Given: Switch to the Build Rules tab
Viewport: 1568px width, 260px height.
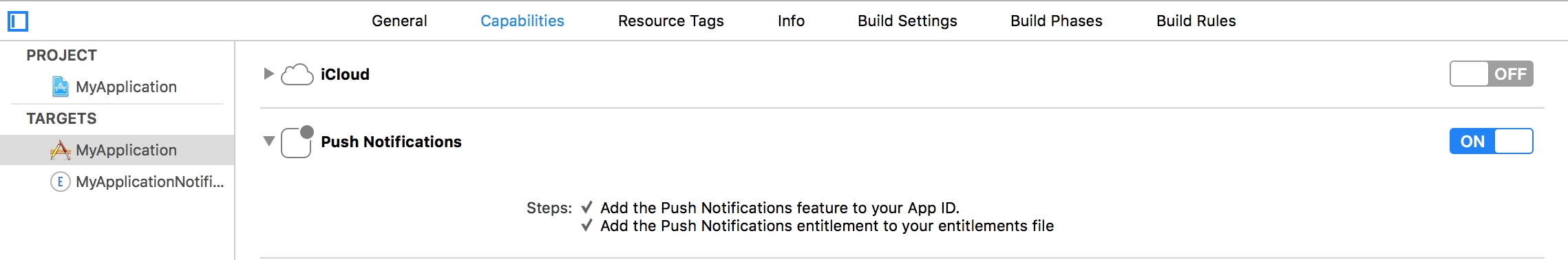Looking at the screenshot, I should pos(1196,21).
